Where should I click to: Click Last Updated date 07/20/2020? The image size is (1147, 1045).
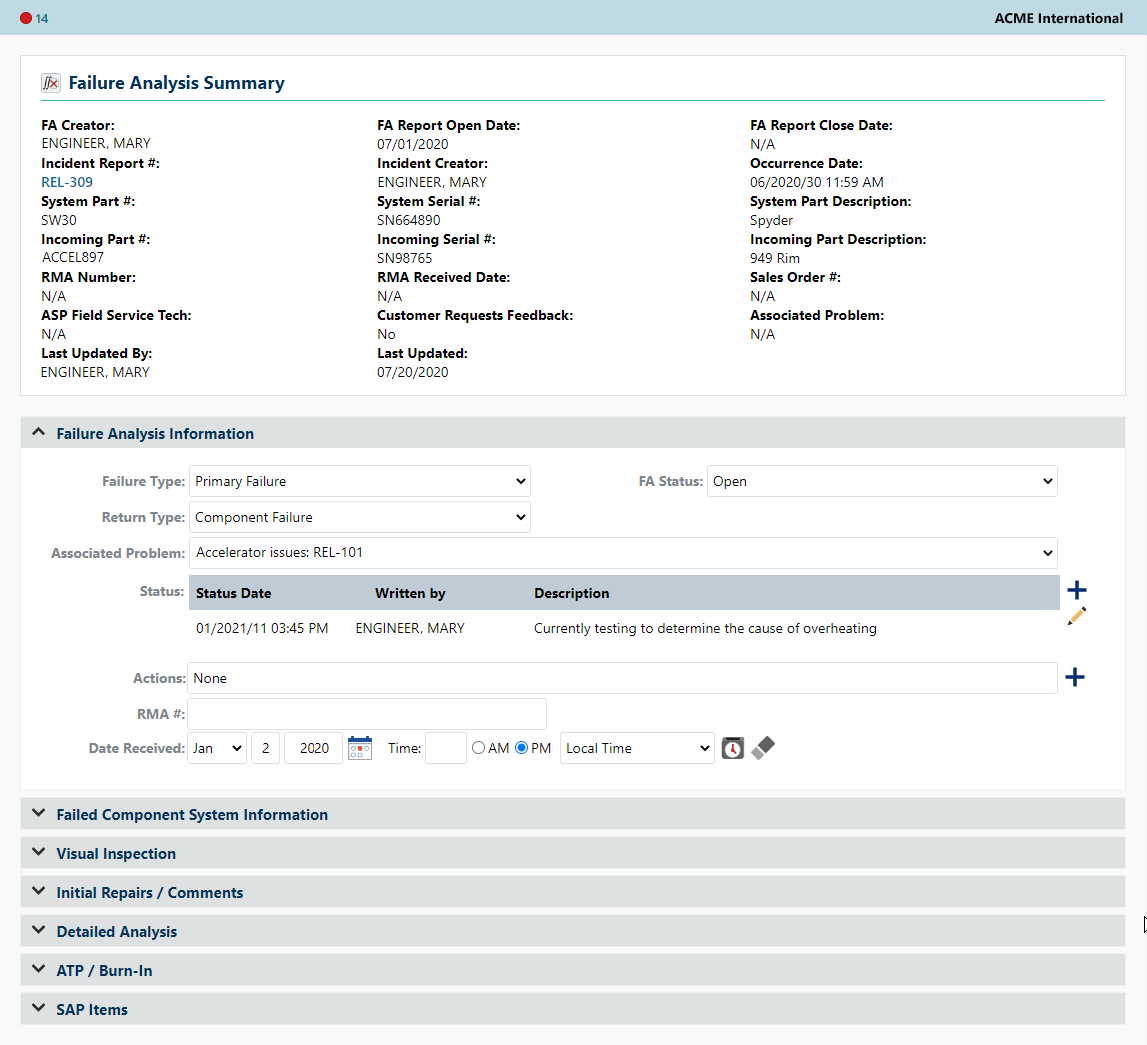[x=413, y=372]
